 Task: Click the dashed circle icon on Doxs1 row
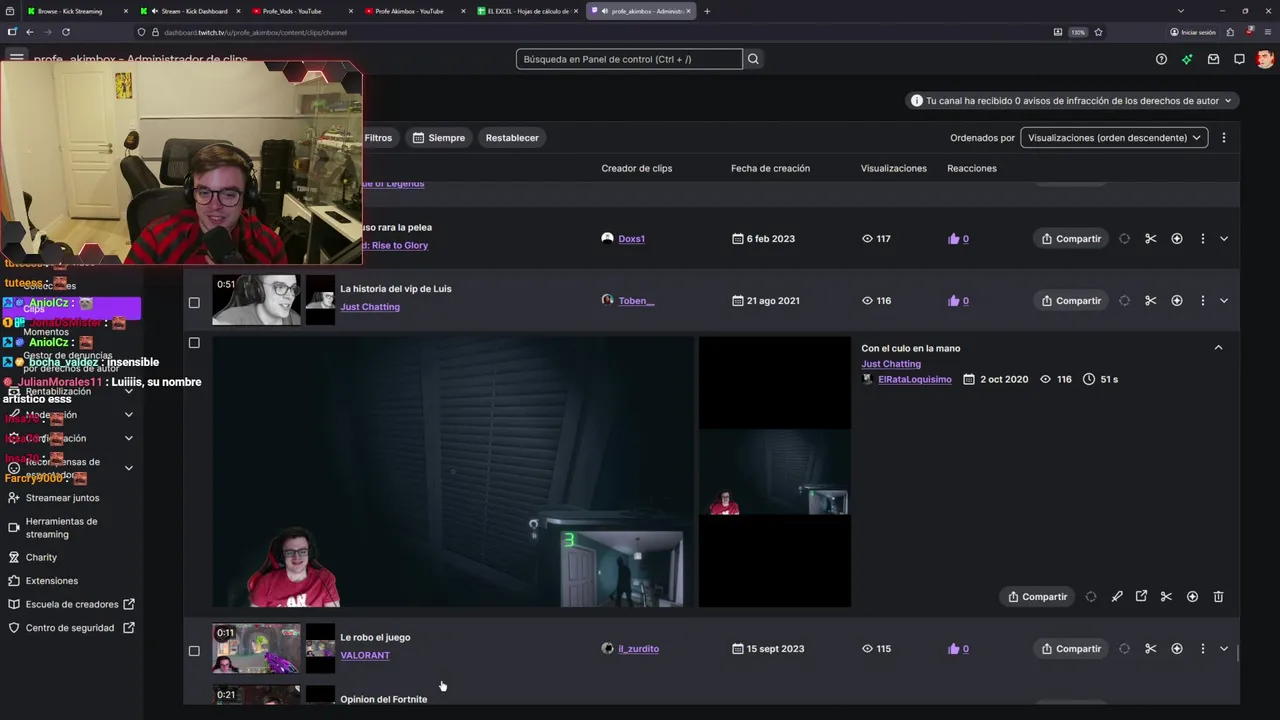point(1124,239)
